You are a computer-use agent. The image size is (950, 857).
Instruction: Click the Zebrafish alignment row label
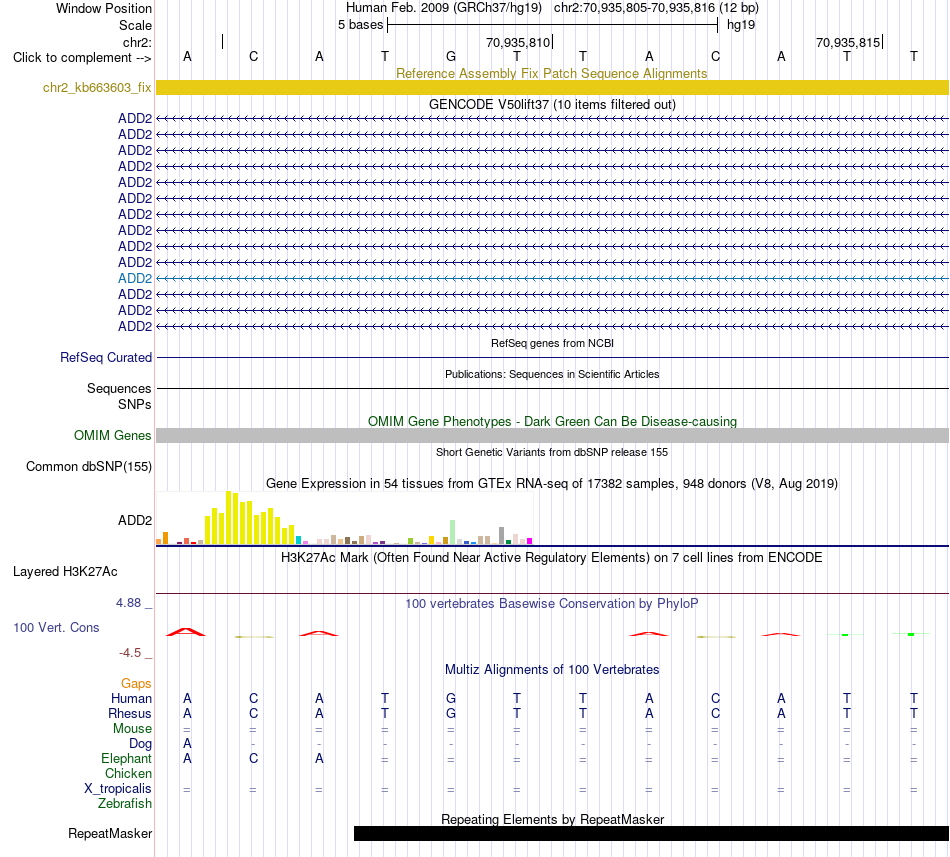coord(124,803)
